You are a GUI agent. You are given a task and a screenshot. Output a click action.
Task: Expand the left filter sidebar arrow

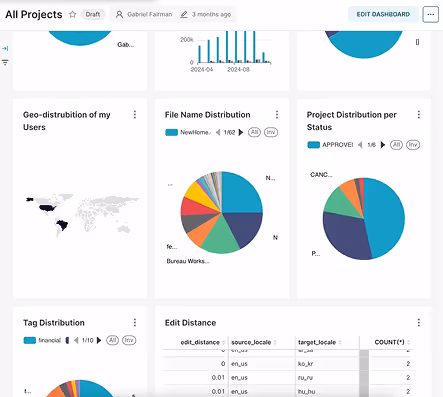pos(5,48)
